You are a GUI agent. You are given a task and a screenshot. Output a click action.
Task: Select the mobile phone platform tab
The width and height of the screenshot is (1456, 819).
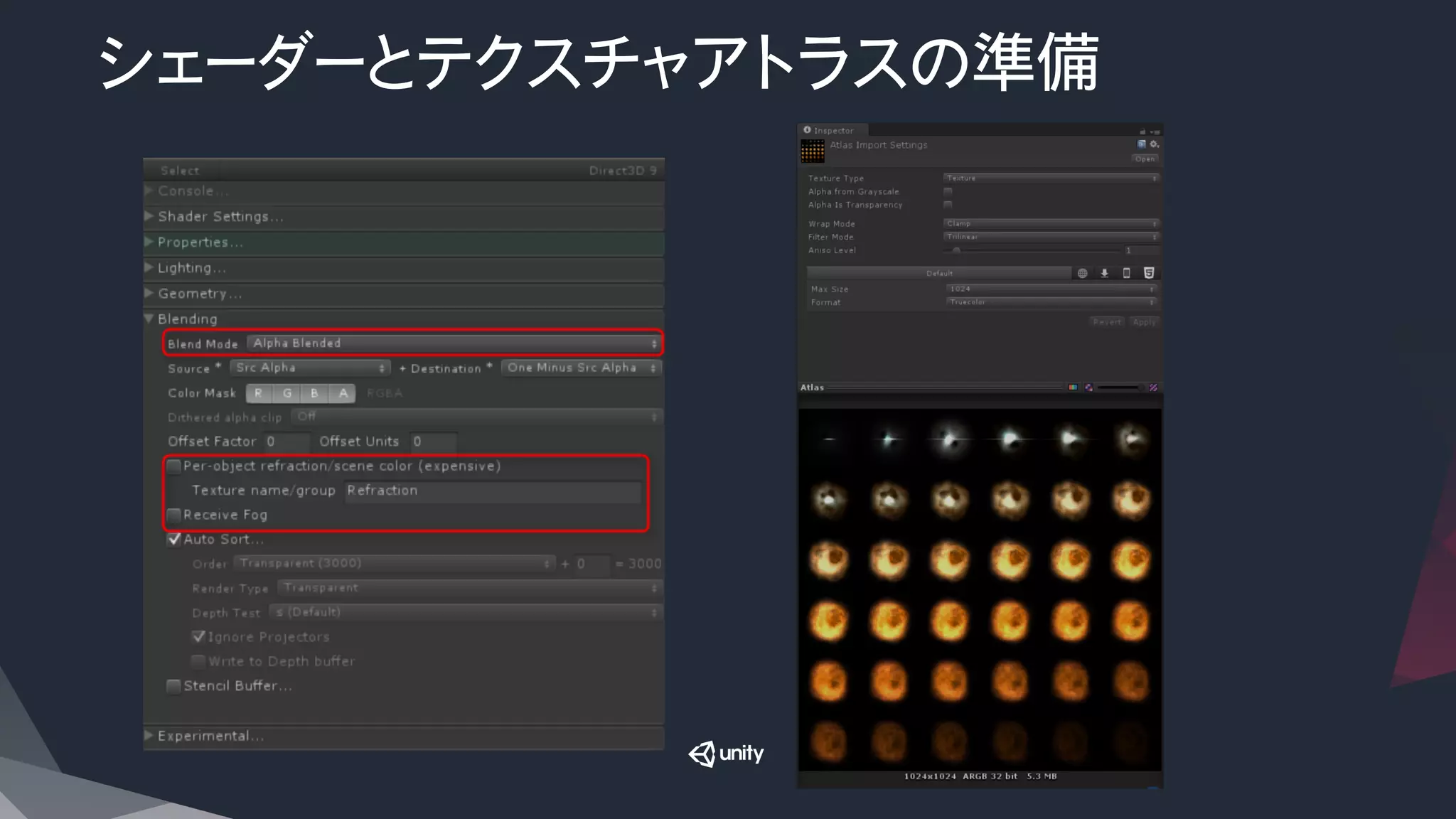coord(1126,273)
